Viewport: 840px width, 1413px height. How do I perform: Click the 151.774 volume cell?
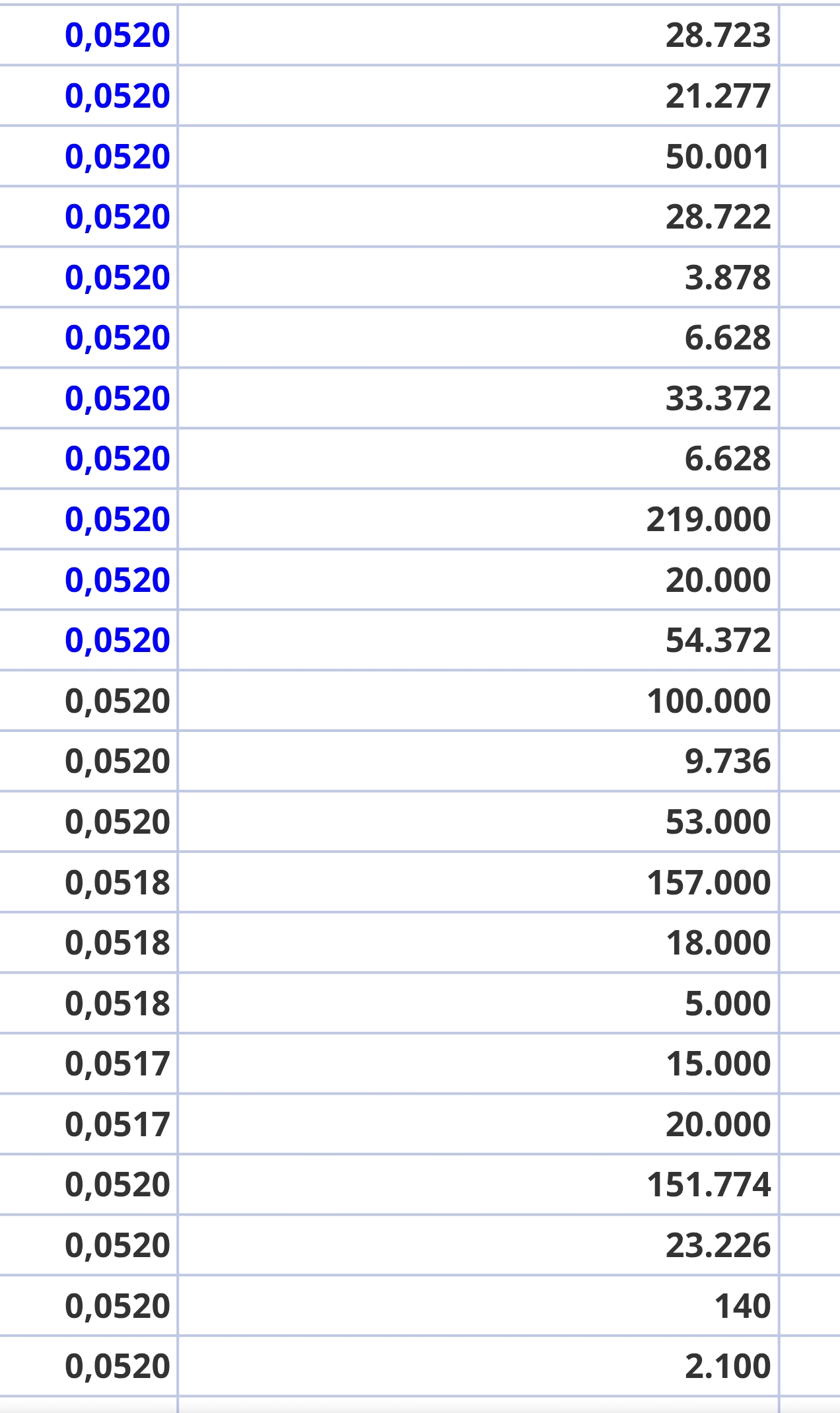point(479,1184)
